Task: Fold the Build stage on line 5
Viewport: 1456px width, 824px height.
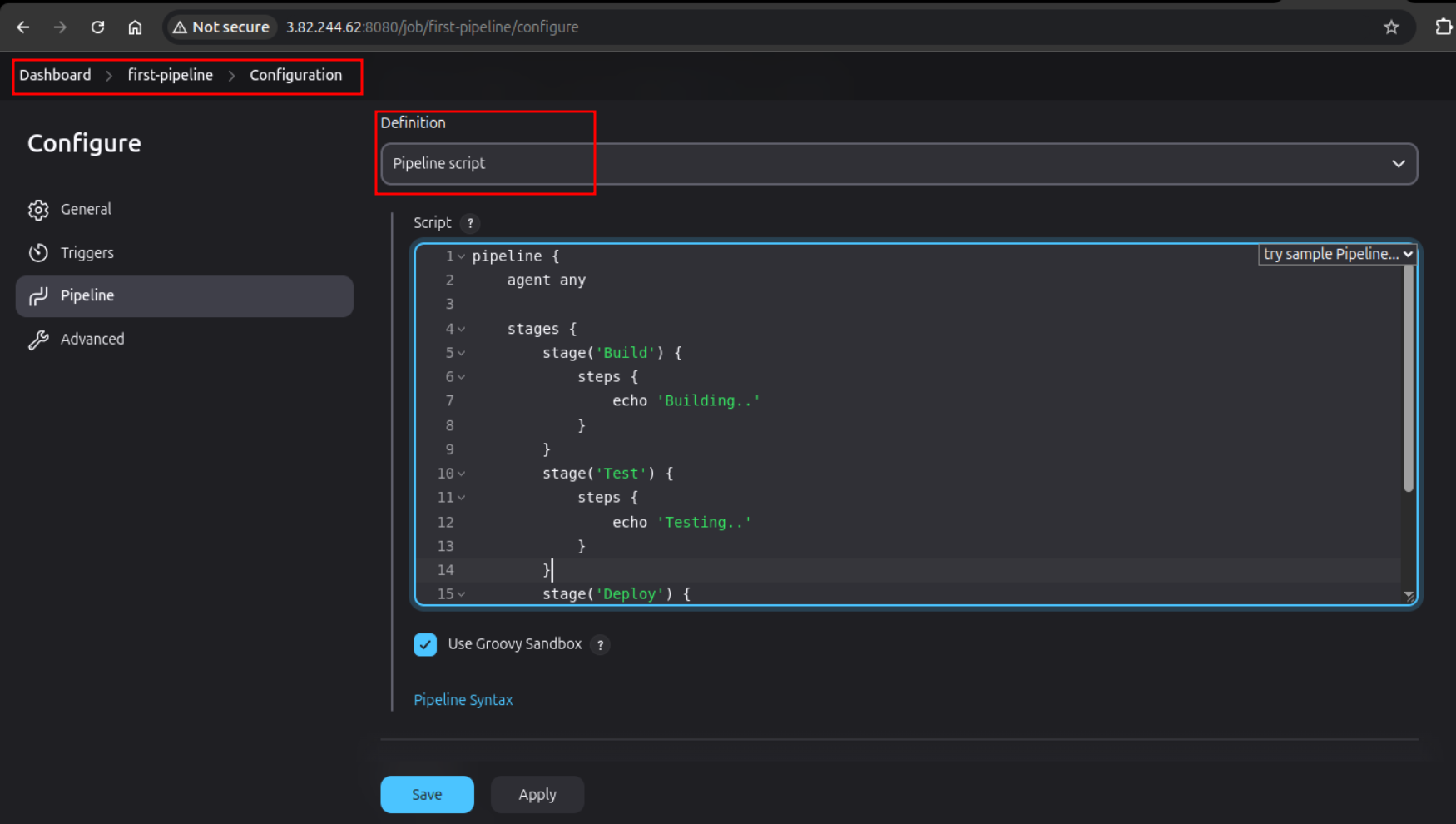Action: 461,354
